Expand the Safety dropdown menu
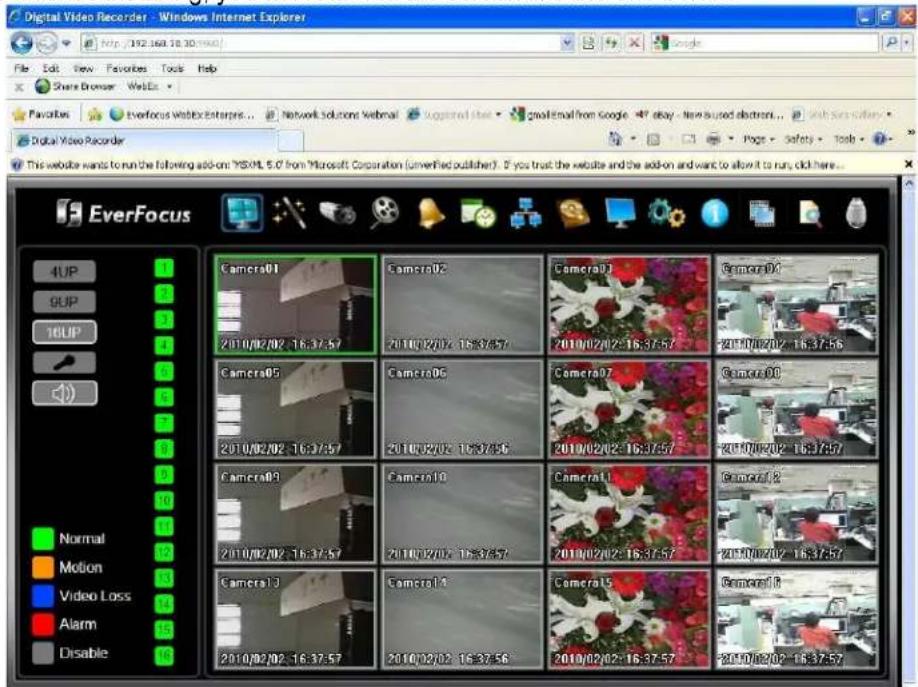This screenshot has width=918, height=687. pyautogui.click(x=803, y=139)
